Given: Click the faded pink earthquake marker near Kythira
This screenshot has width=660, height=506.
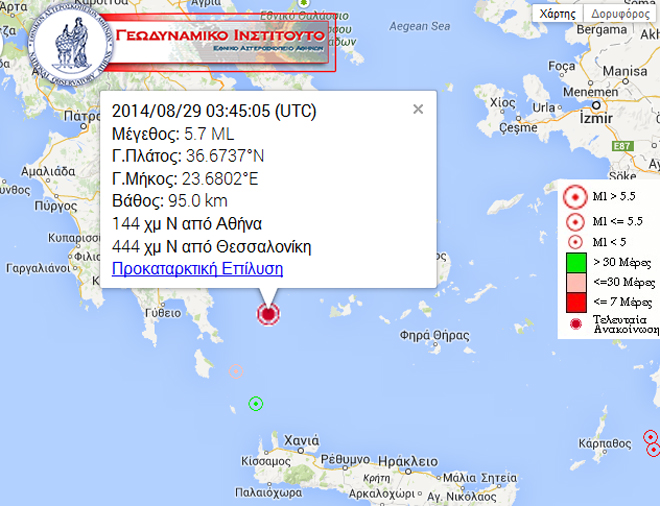Looking at the screenshot, I should tap(237, 371).
